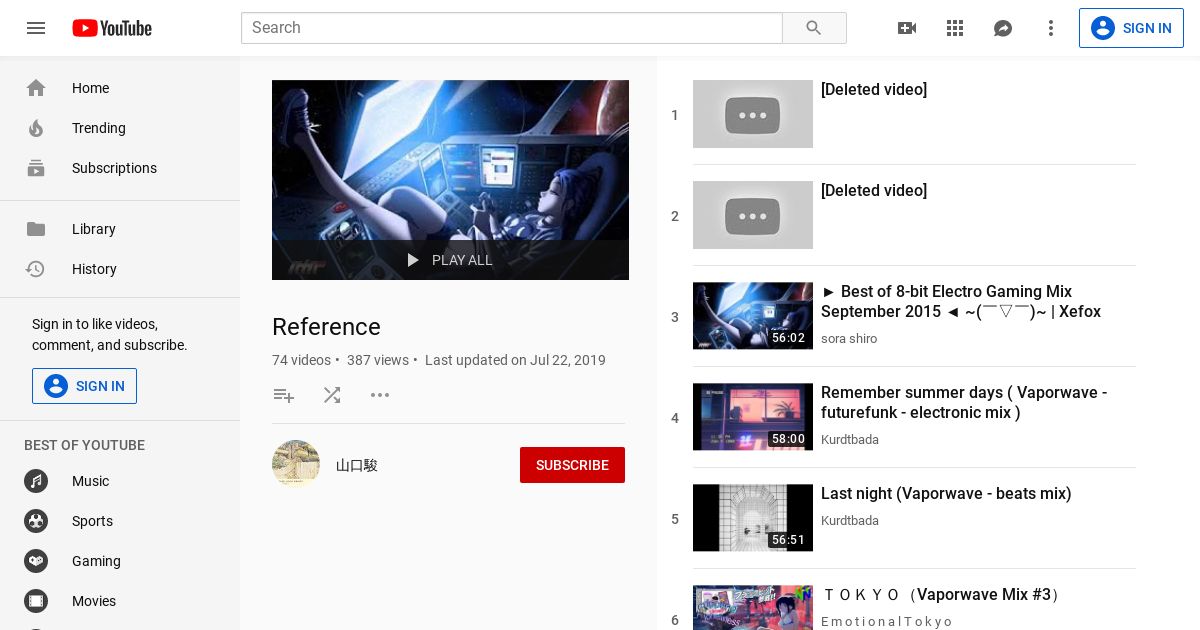This screenshot has width=1200, height=630.
Task: Click the Library folder icon
Action: (36, 229)
